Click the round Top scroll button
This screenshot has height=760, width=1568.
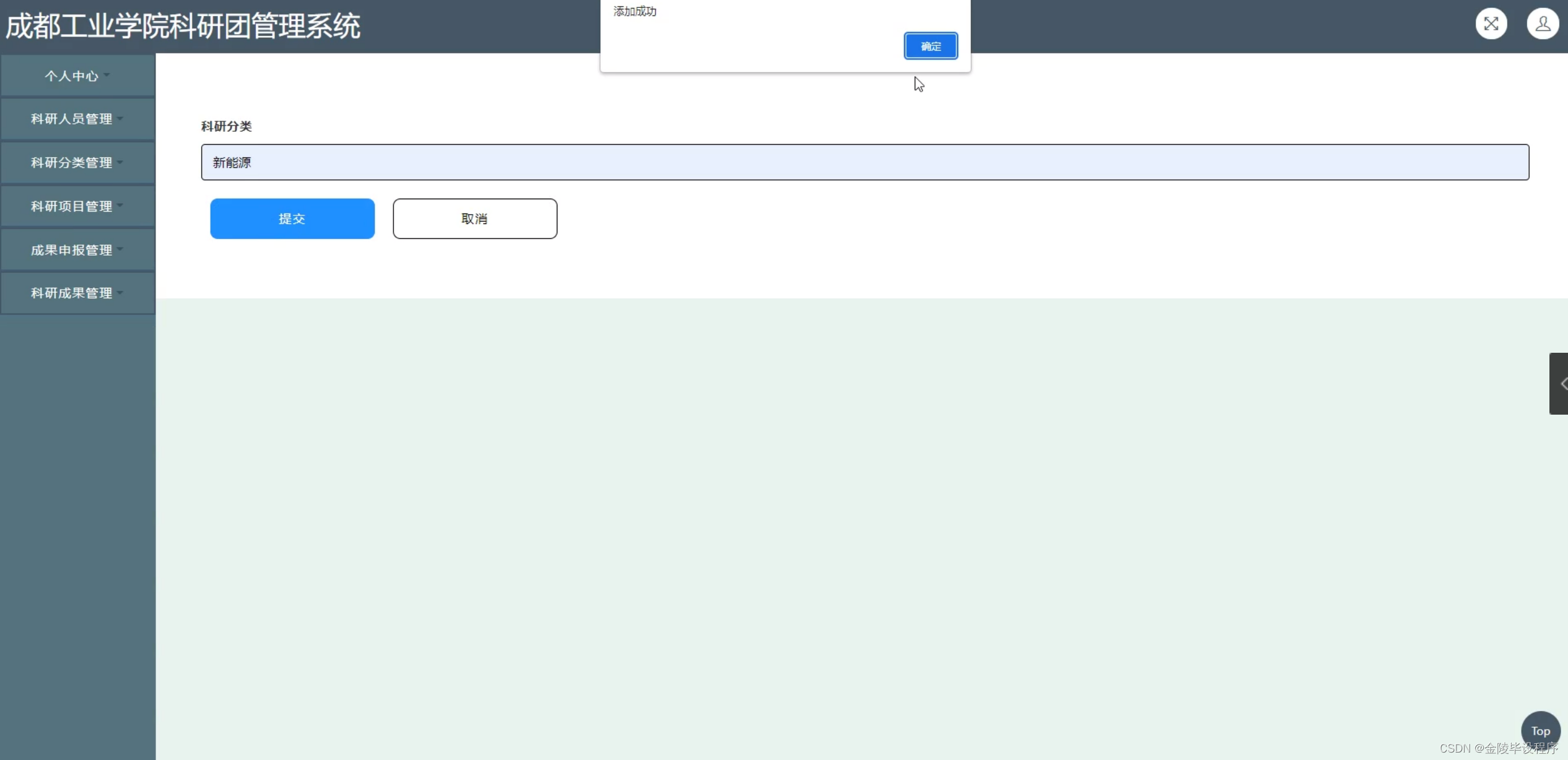point(1540,730)
